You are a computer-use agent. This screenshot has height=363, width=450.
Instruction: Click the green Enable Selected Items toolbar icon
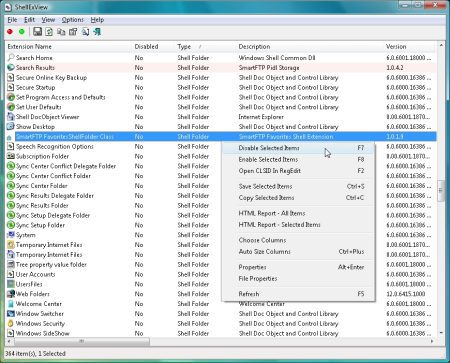22,32
